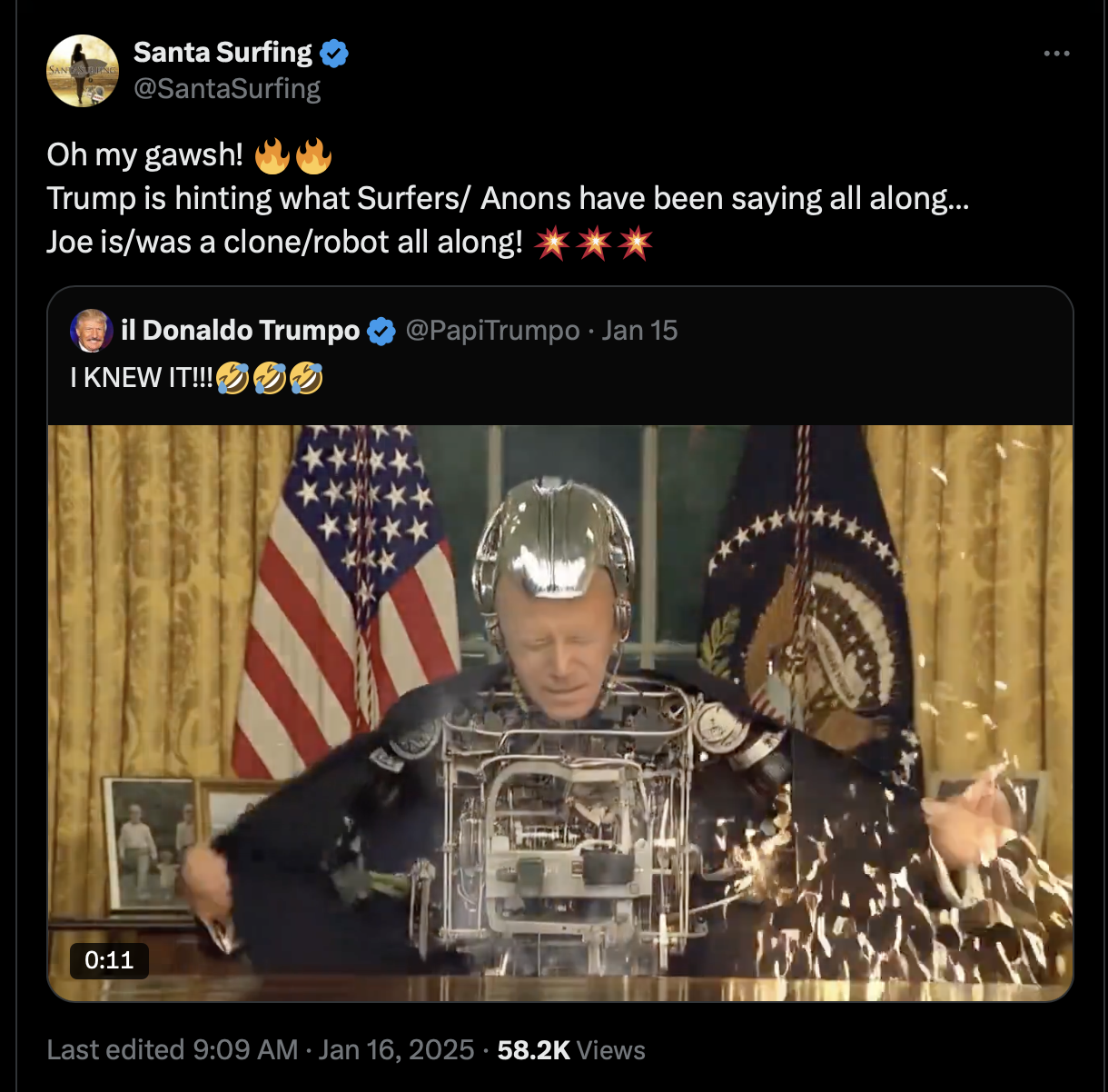This screenshot has width=1108, height=1092.
Task: Open il Donaldo Trumpo display name
Action: click(241, 331)
